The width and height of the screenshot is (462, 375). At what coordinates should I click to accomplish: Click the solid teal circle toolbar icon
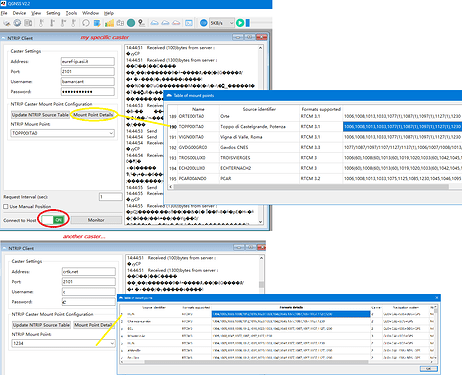click(x=131, y=23)
